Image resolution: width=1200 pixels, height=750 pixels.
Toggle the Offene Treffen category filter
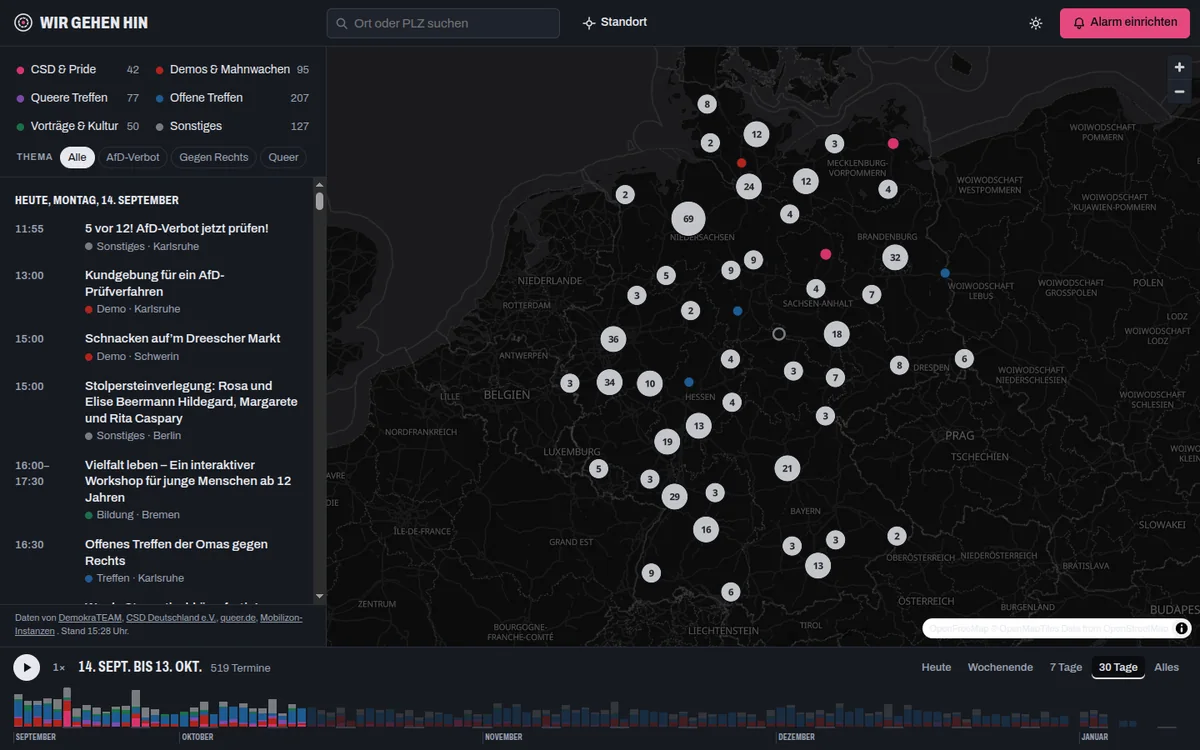pyautogui.click(x=232, y=98)
